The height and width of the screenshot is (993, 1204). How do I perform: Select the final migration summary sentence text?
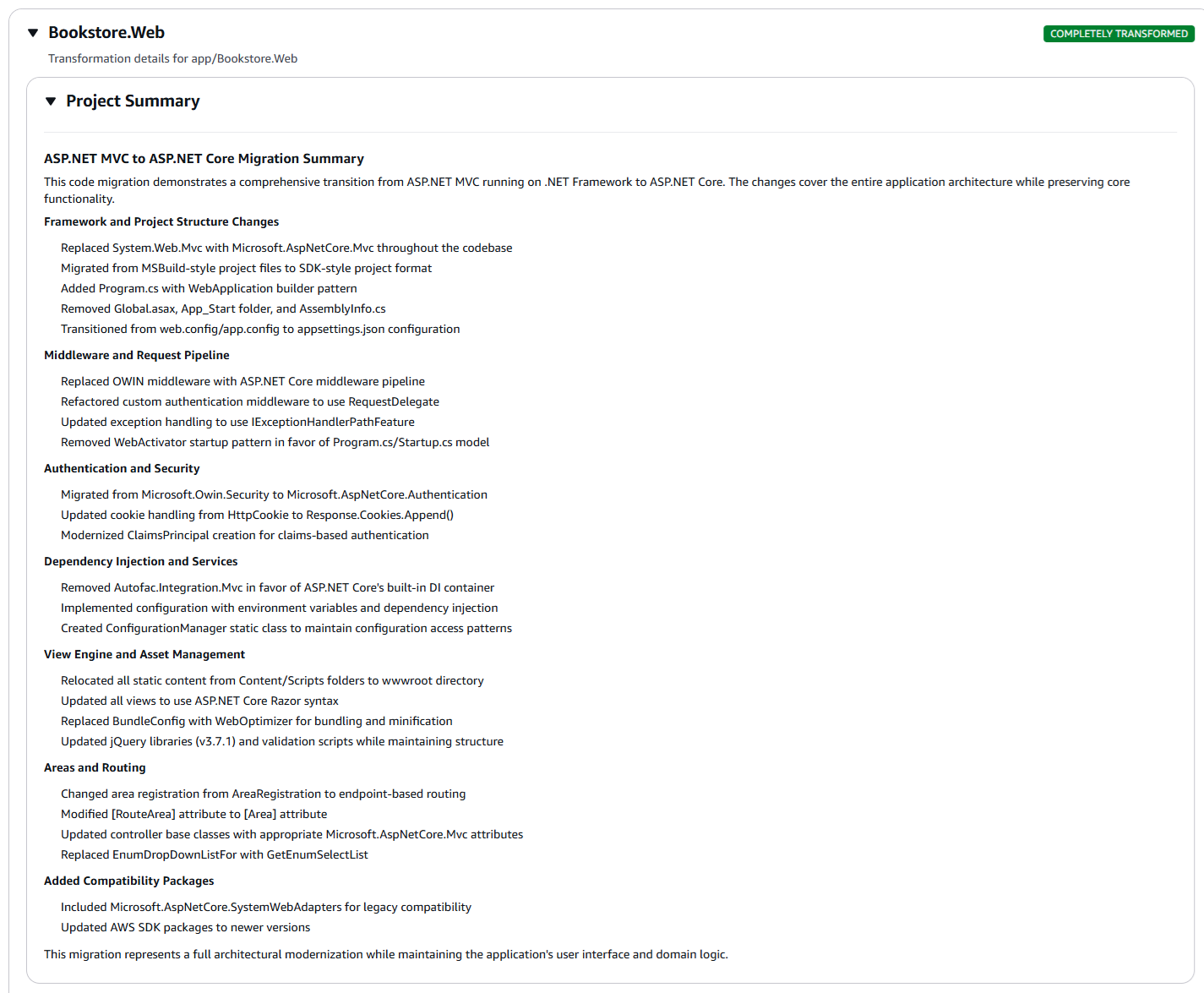point(385,954)
